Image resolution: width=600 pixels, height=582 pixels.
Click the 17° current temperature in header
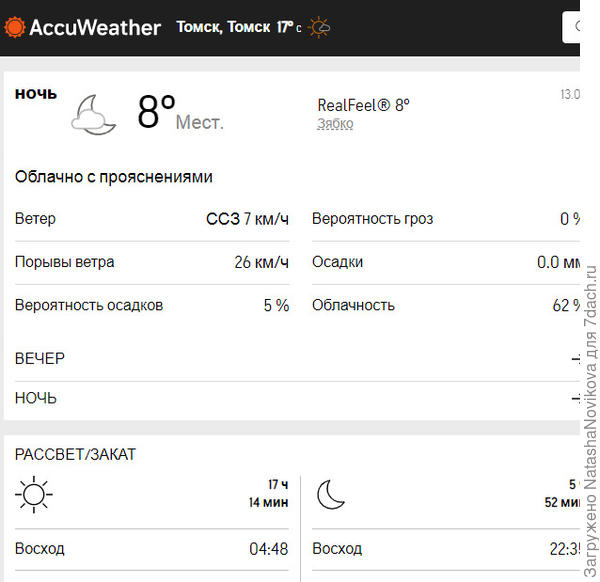[288, 27]
